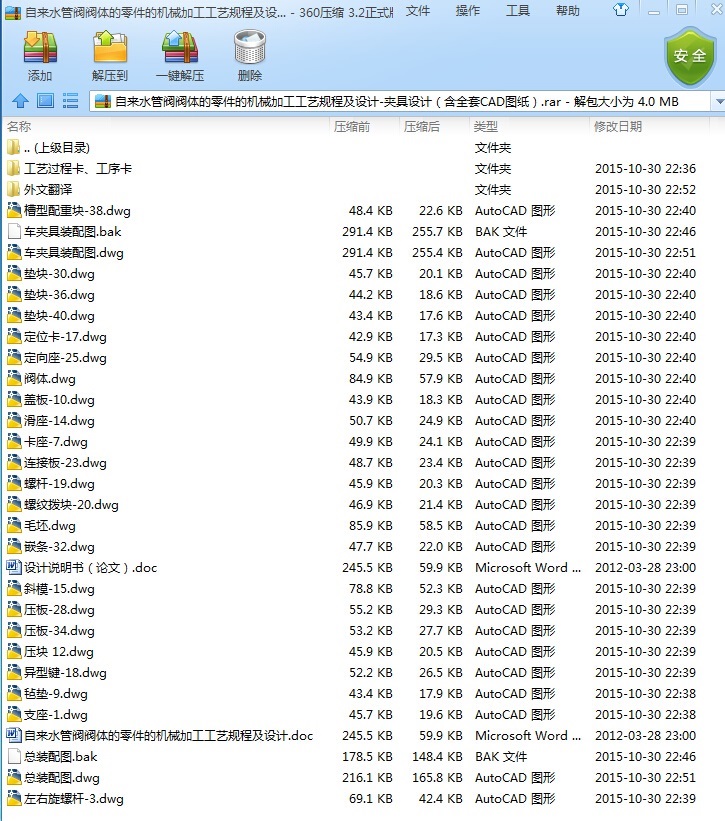Click the 一键解压 one-click extract icon
725x821 pixels.
coord(180,56)
